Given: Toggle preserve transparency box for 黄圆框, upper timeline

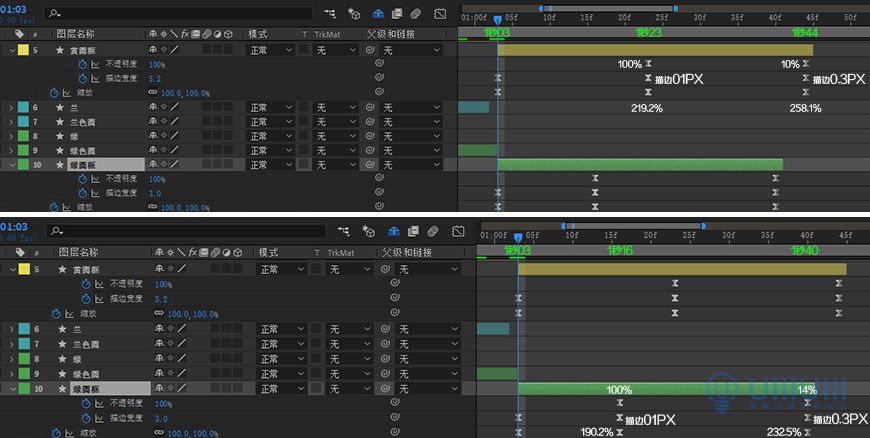Looking at the screenshot, I should click(x=304, y=51).
